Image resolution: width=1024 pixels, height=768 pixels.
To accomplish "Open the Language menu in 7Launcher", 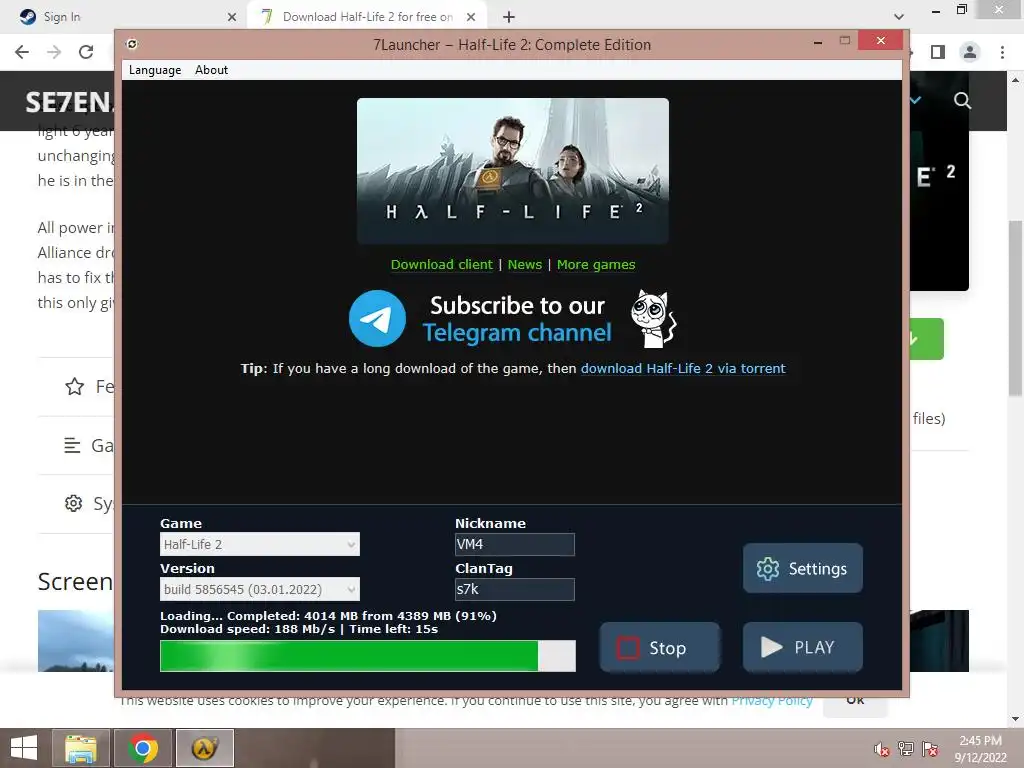I will [155, 70].
